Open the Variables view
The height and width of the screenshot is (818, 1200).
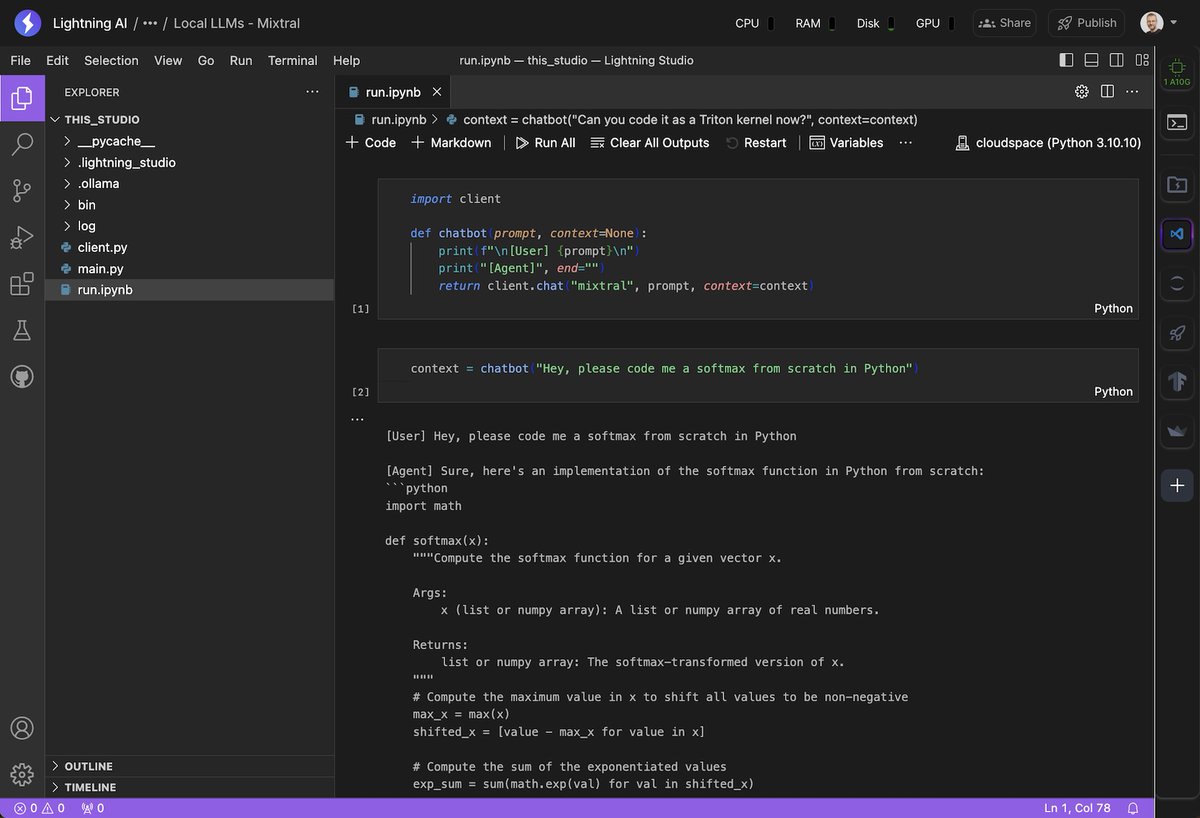[x=846, y=143]
